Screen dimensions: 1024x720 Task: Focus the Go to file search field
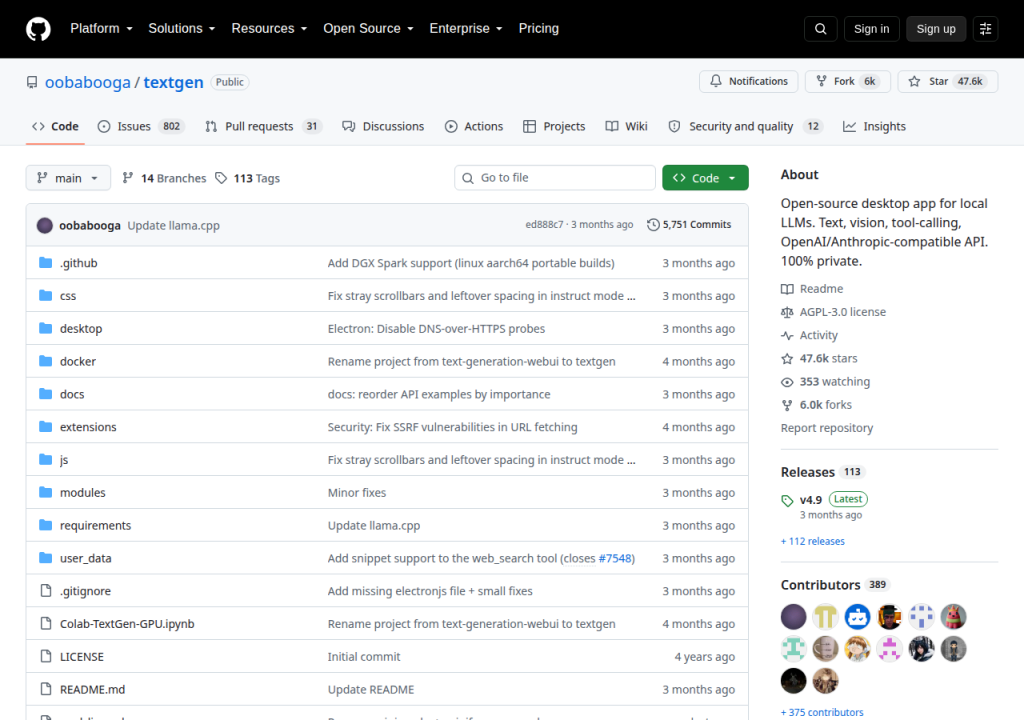tap(554, 178)
